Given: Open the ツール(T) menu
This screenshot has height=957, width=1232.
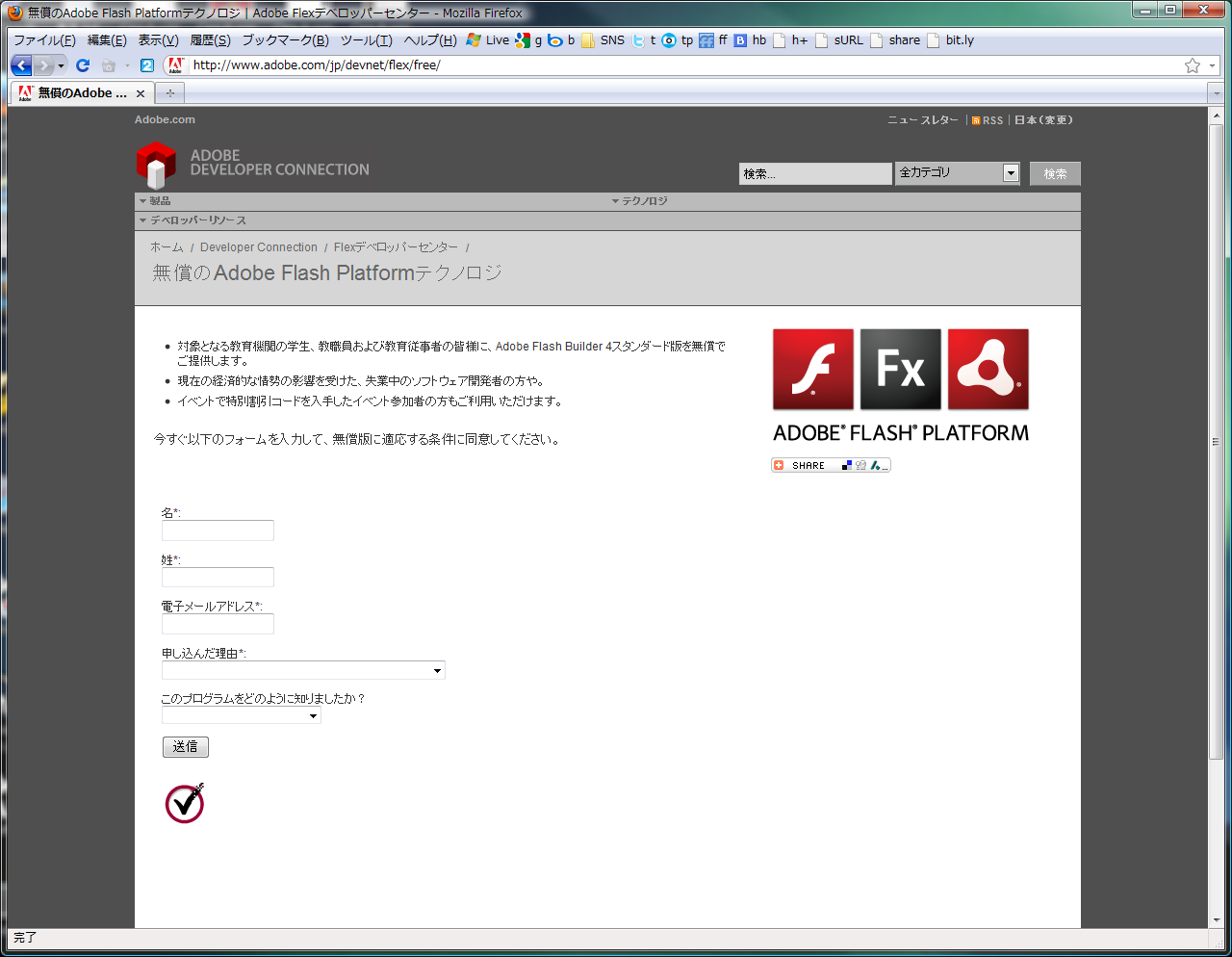Looking at the screenshot, I should coord(366,40).
